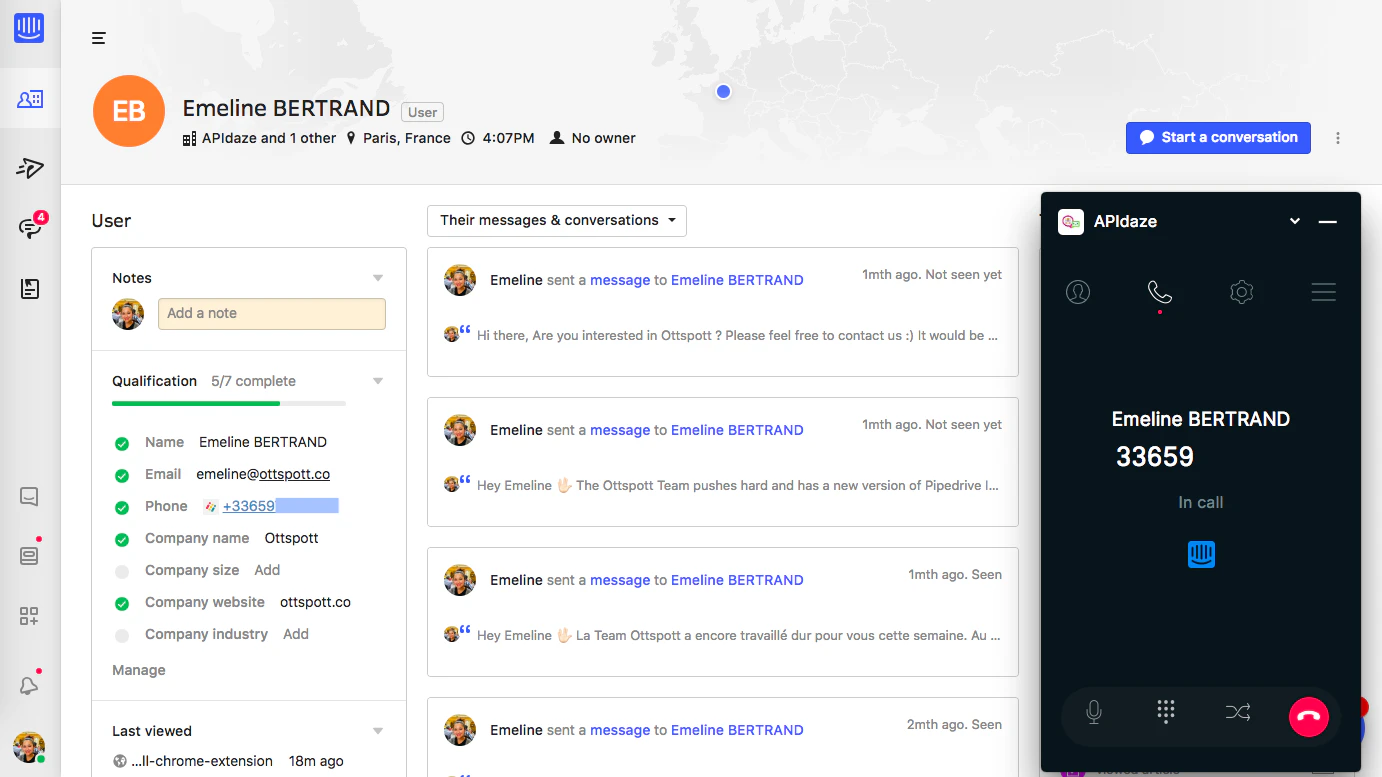The image size is (1382, 777).
Task: Click the call transfer shuffle icon
Action: tap(1237, 712)
